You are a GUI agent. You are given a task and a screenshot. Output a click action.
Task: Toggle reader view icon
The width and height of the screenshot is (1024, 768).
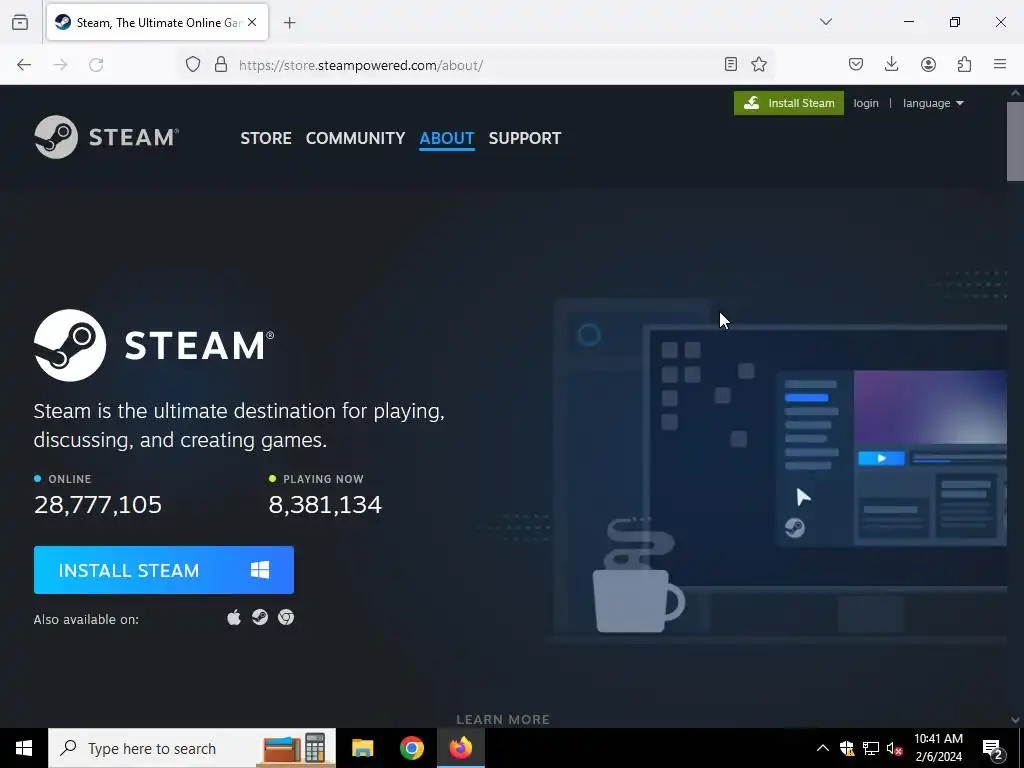coord(731,64)
